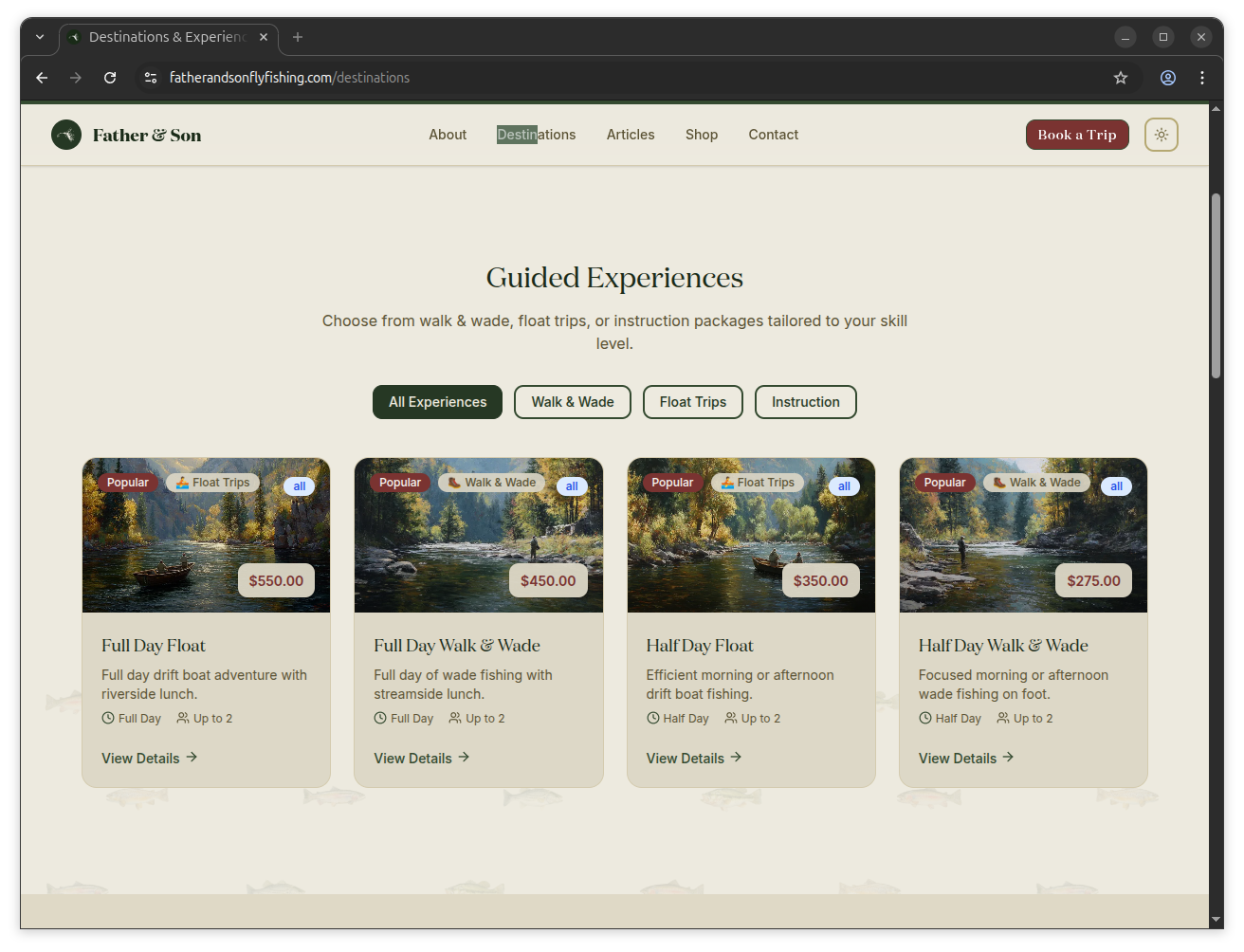1244x952 pixels.
Task: Select the Walk & Wade filter
Action: (572, 402)
